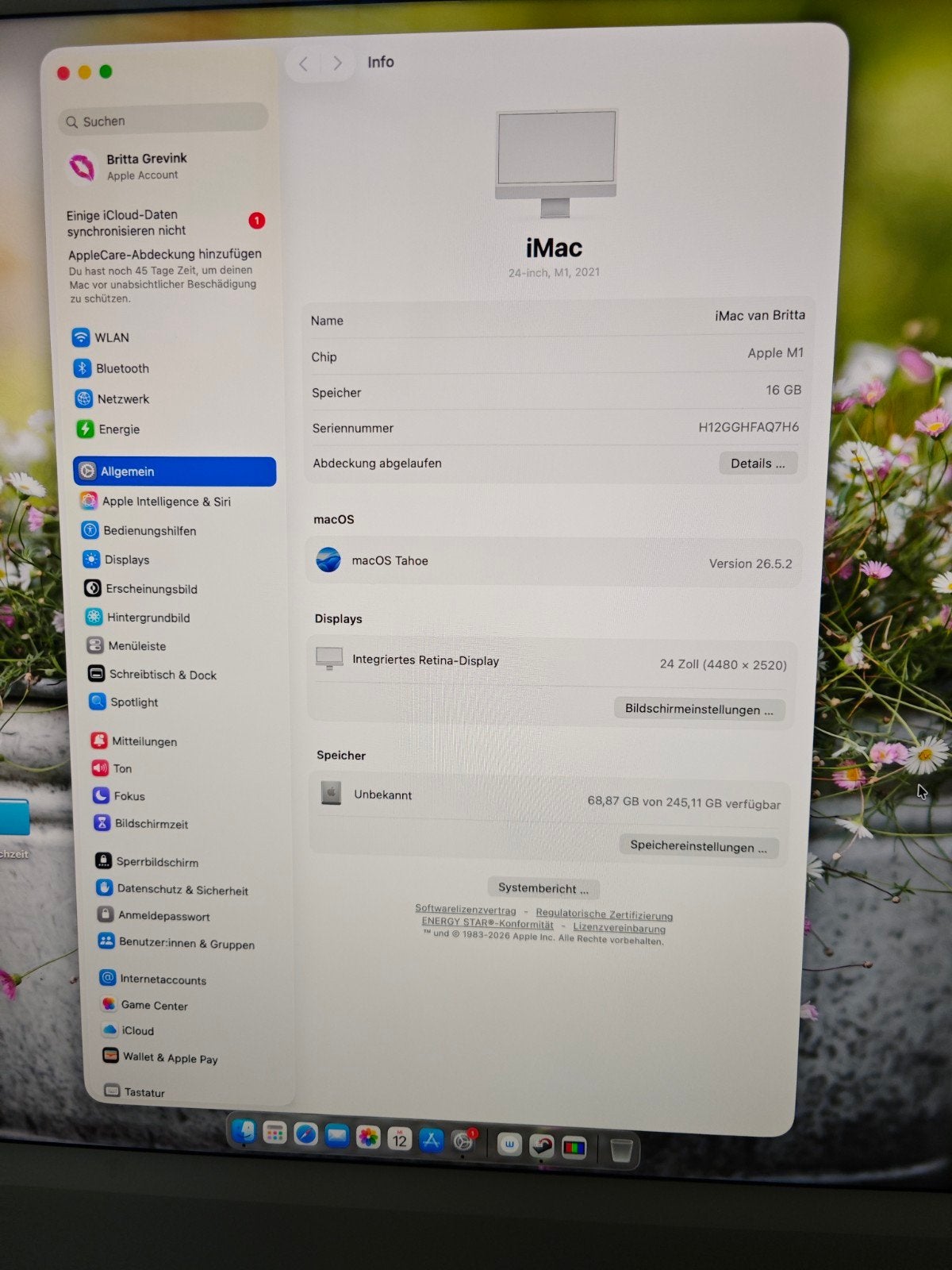The height and width of the screenshot is (1270, 952).
Task: Open Menüleiste settings
Action: pyautogui.click(x=127, y=645)
